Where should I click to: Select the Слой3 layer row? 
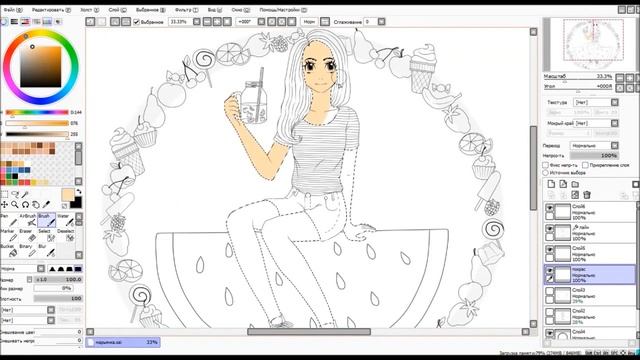click(x=590, y=295)
